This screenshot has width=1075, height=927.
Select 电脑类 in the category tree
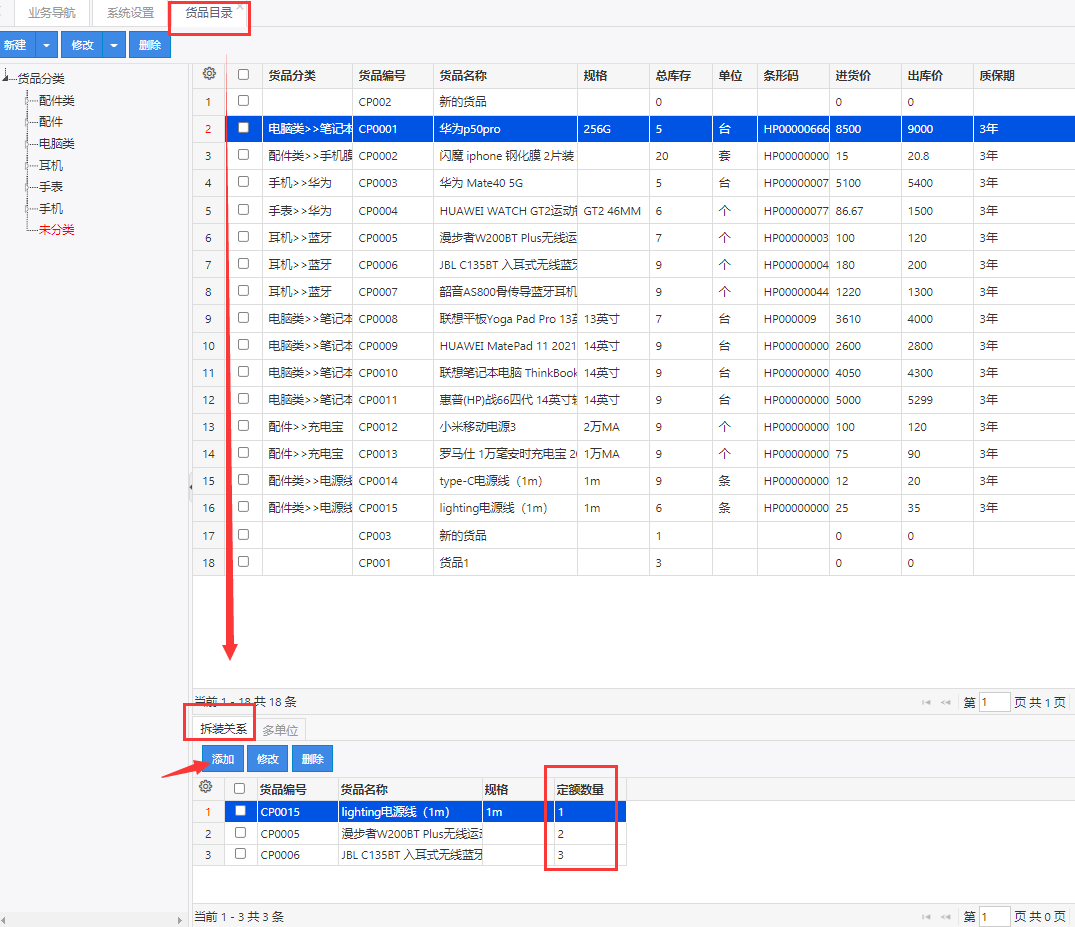56,144
